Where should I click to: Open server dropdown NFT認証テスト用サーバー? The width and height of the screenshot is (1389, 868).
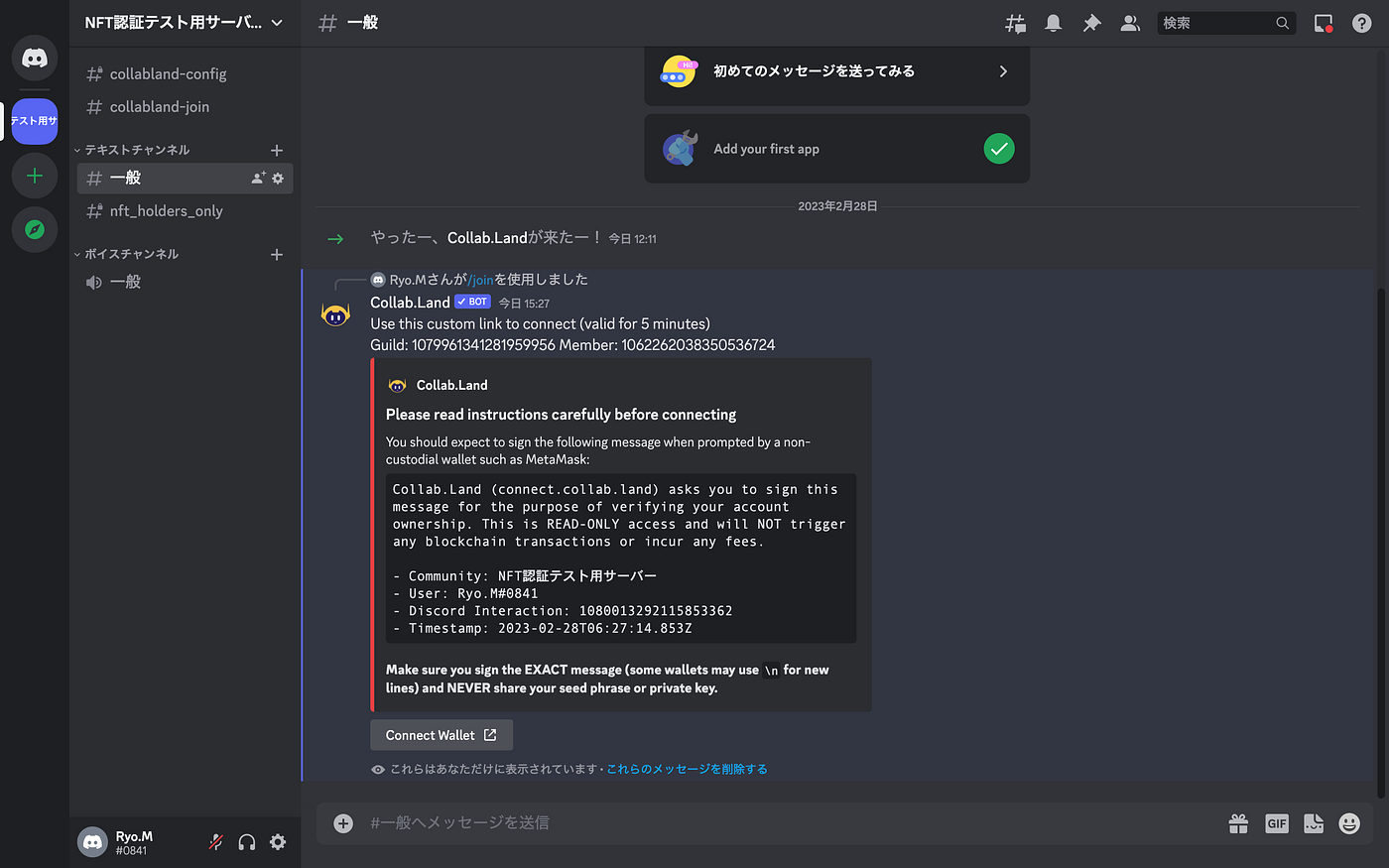click(x=185, y=23)
